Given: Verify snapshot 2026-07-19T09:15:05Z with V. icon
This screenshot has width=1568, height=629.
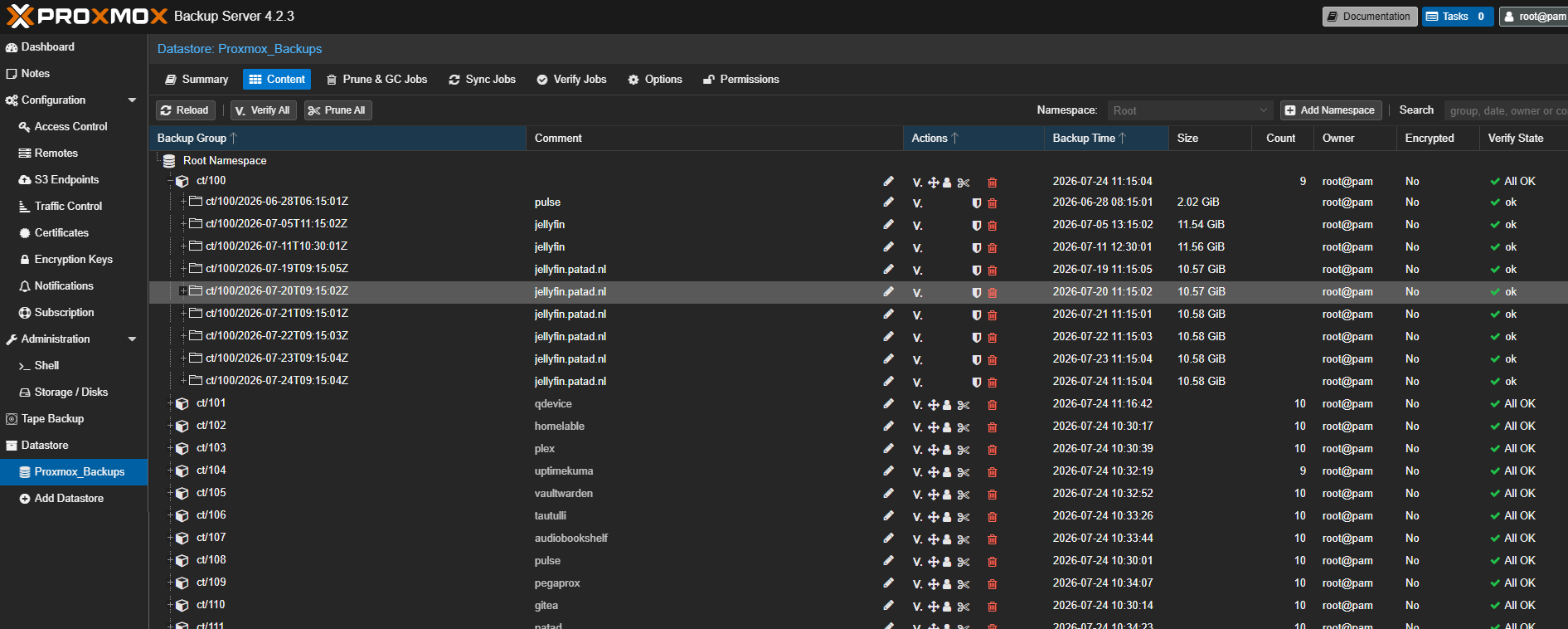Looking at the screenshot, I should [x=917, y=271].
